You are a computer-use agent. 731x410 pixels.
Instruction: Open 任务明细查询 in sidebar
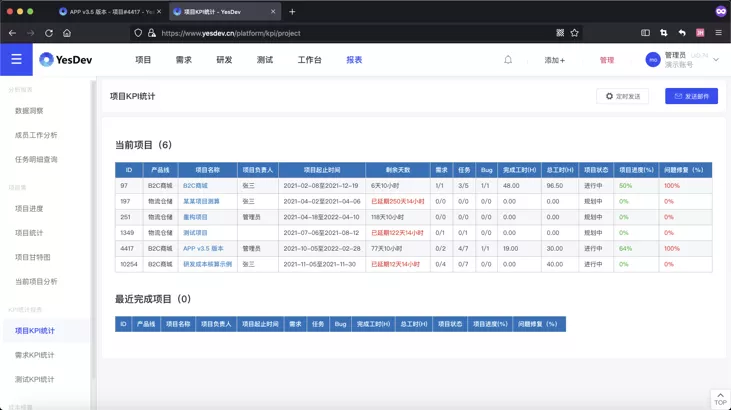click(36, 159)
